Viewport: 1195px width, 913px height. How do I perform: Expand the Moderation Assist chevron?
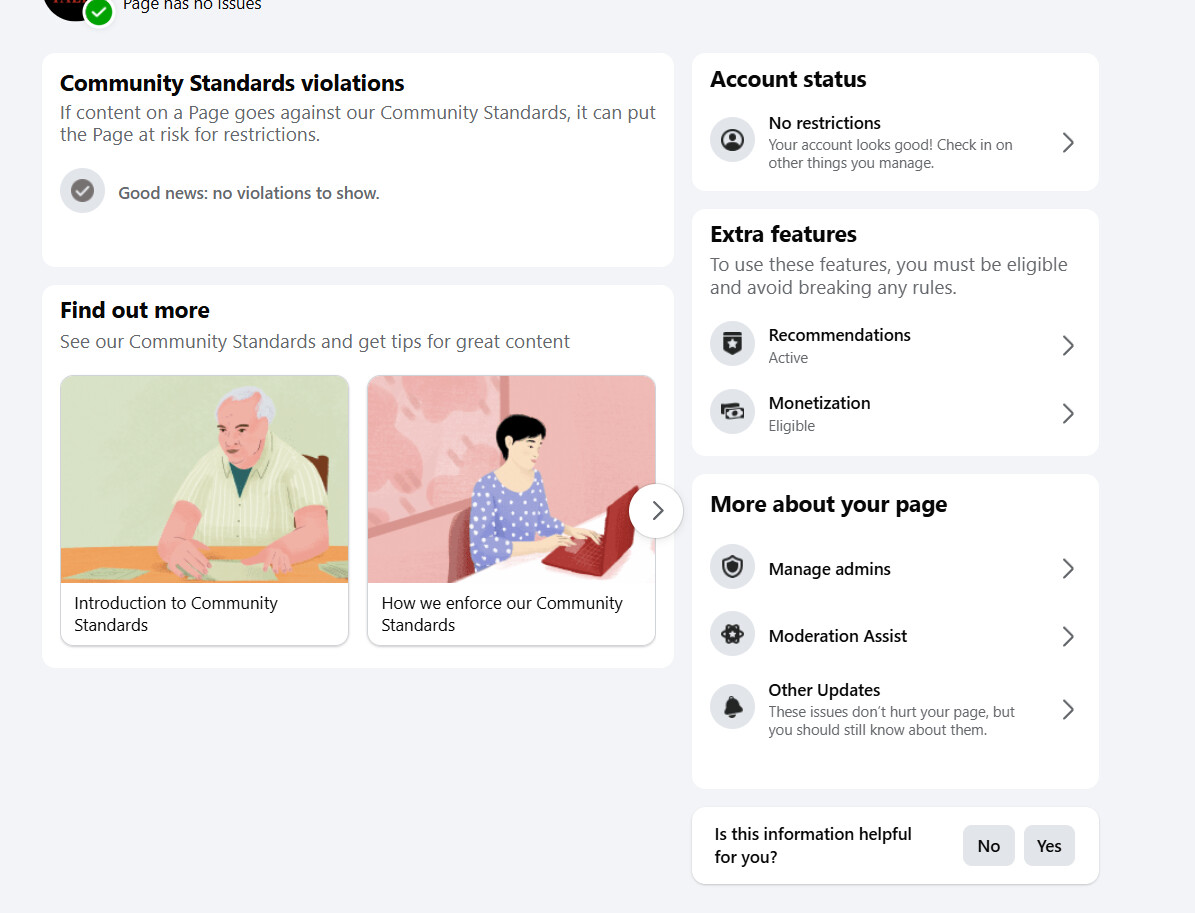coord(1067,637)
